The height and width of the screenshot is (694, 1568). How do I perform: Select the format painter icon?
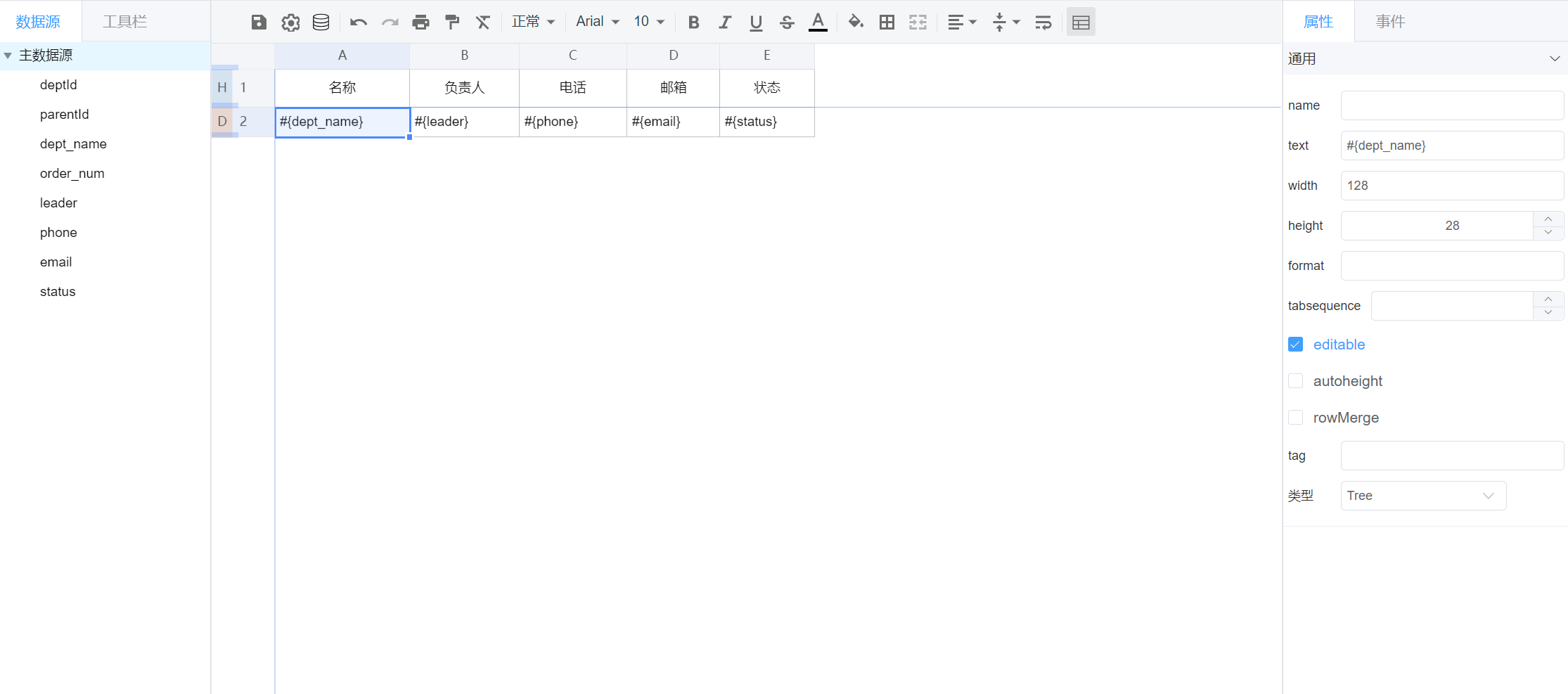pos(452,22)
